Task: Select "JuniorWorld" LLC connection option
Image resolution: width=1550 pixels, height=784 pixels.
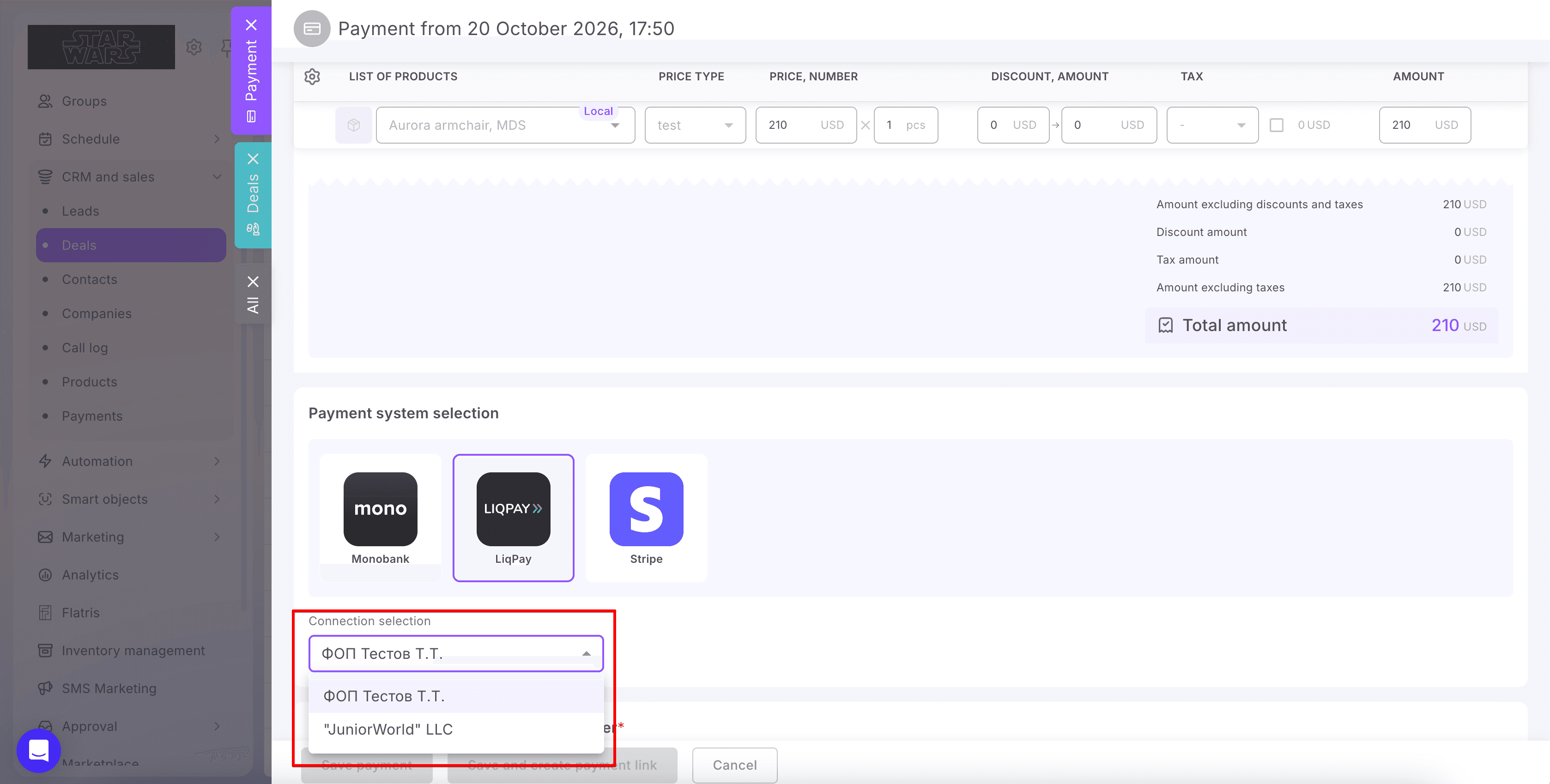Action: 456,729
